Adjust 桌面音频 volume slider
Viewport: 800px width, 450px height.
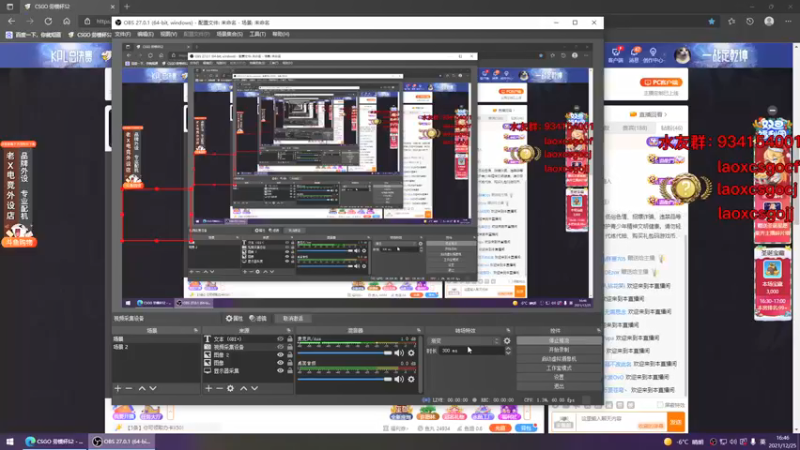click(345, 379)
